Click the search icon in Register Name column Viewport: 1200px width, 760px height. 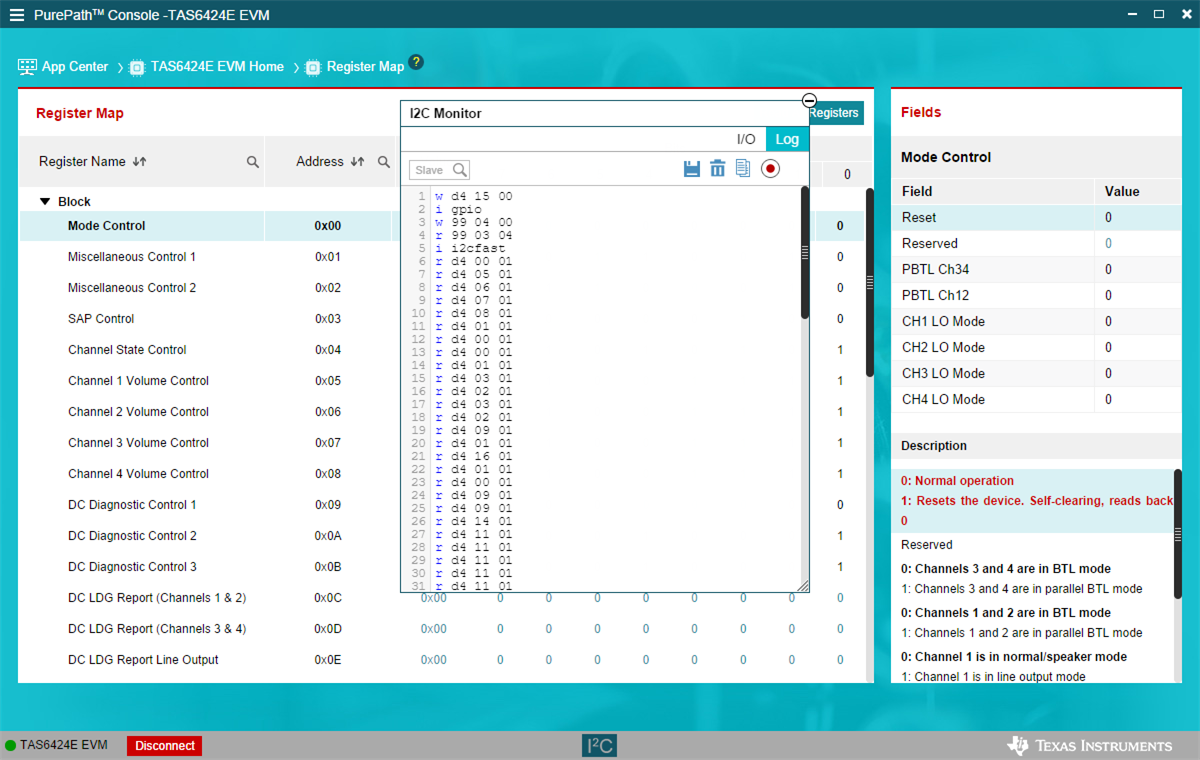(x=253, y=162)
